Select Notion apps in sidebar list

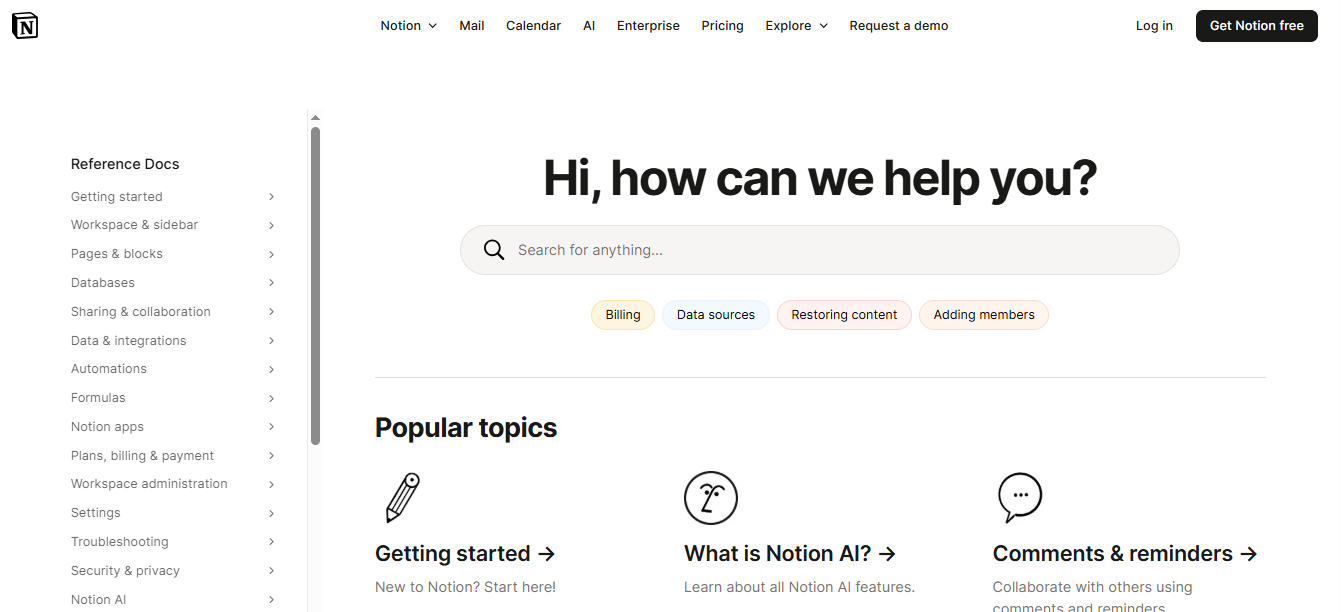coord(108,427)
